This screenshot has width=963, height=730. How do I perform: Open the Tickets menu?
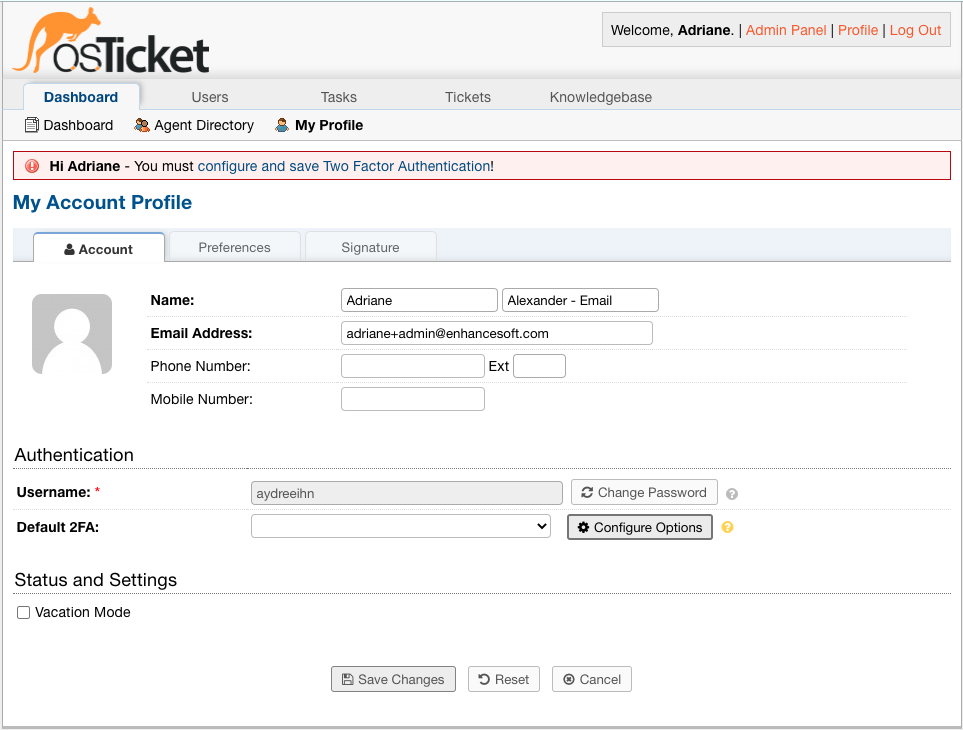pos(467,97)
